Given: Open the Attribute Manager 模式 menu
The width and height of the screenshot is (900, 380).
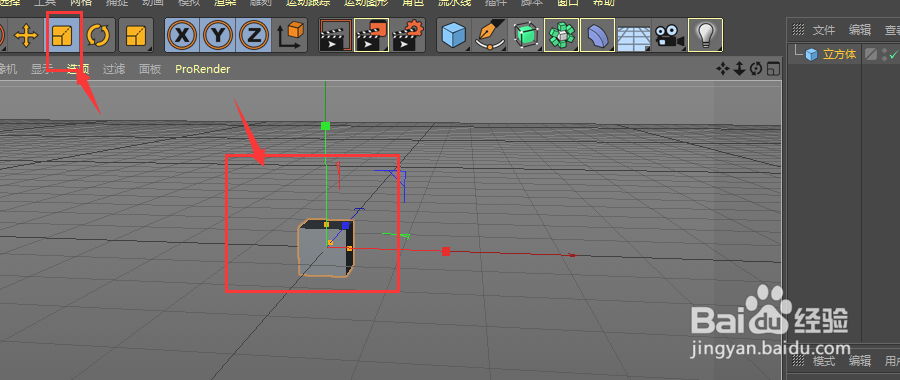Looking at the screenshot, I should (x=824, y=361).
